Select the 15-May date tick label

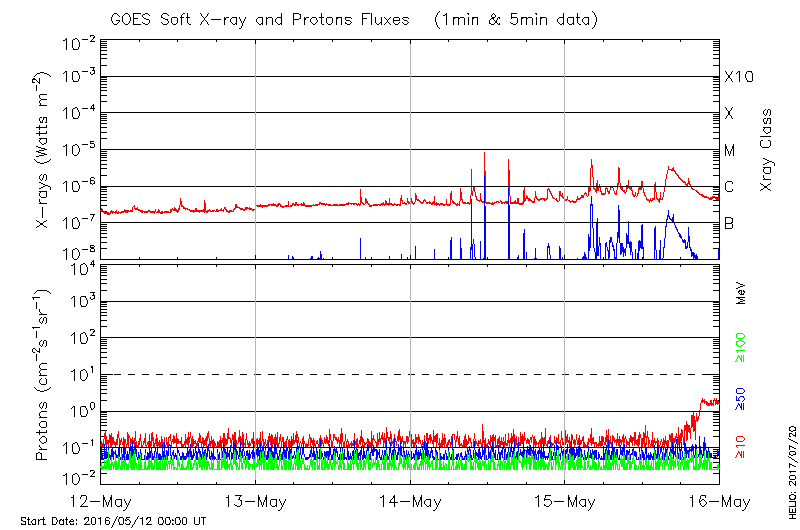(565, 501)
